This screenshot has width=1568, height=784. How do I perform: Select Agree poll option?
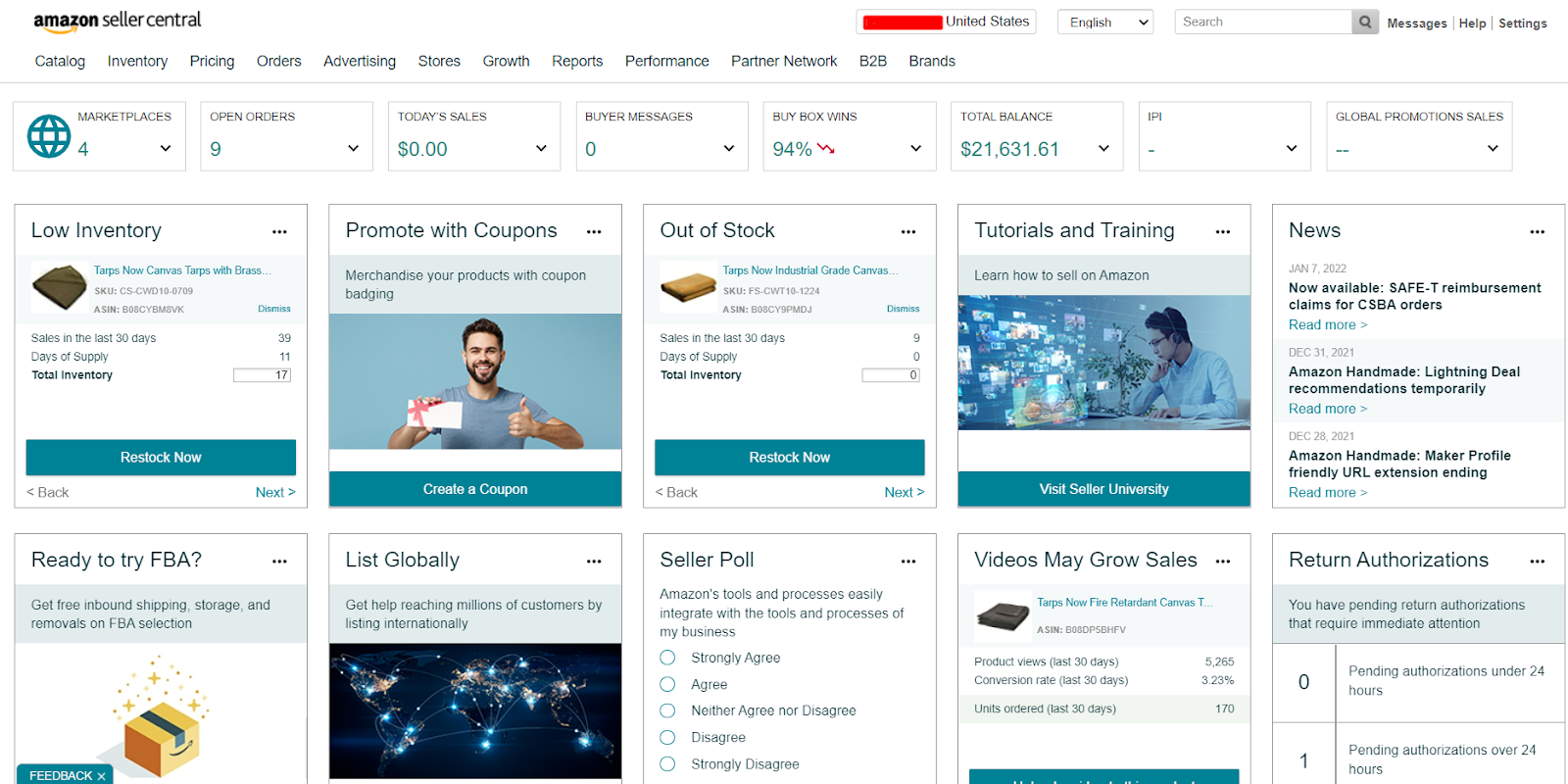(x=667, y=684)
